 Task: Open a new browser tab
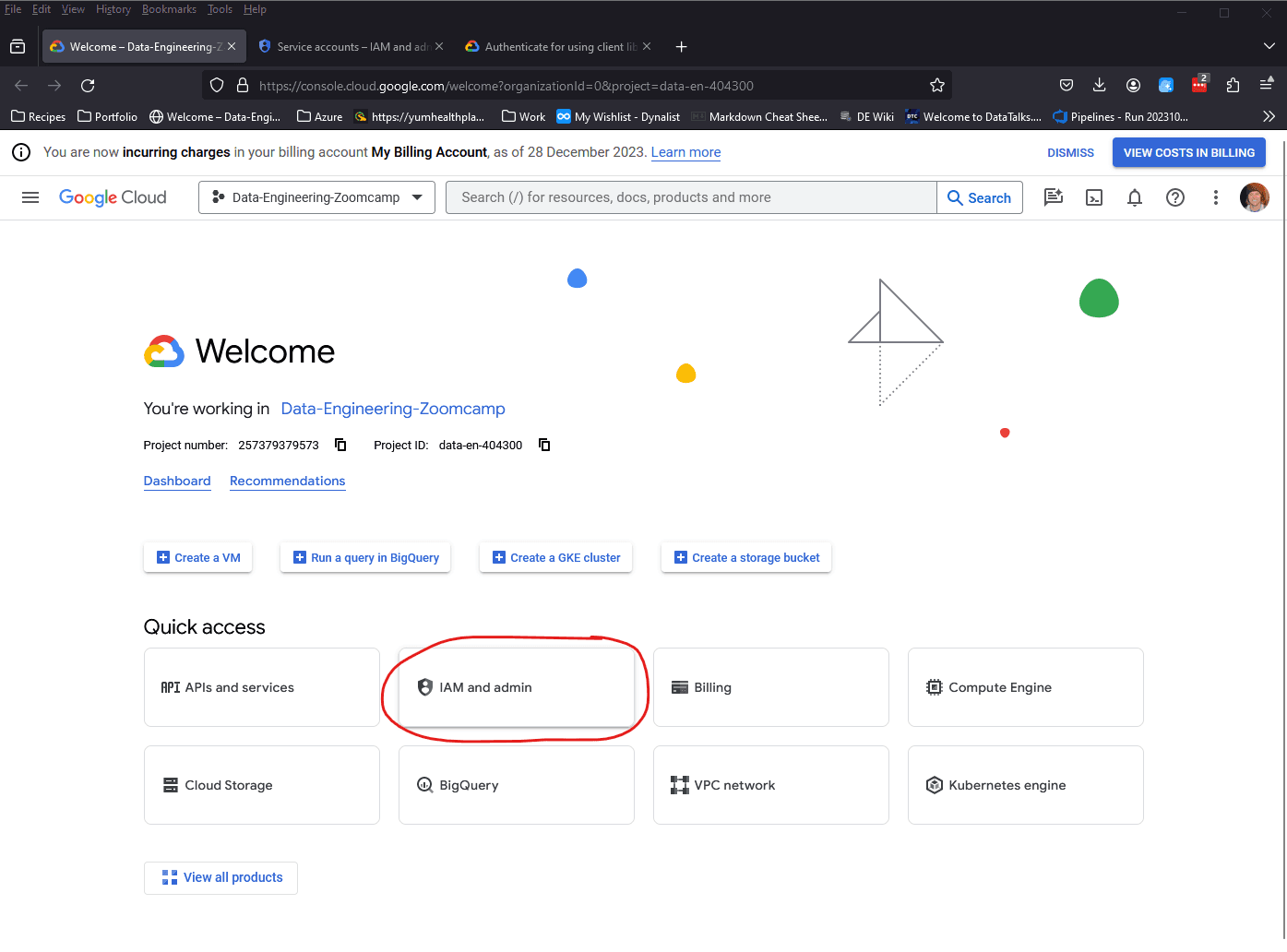point(681,46)
